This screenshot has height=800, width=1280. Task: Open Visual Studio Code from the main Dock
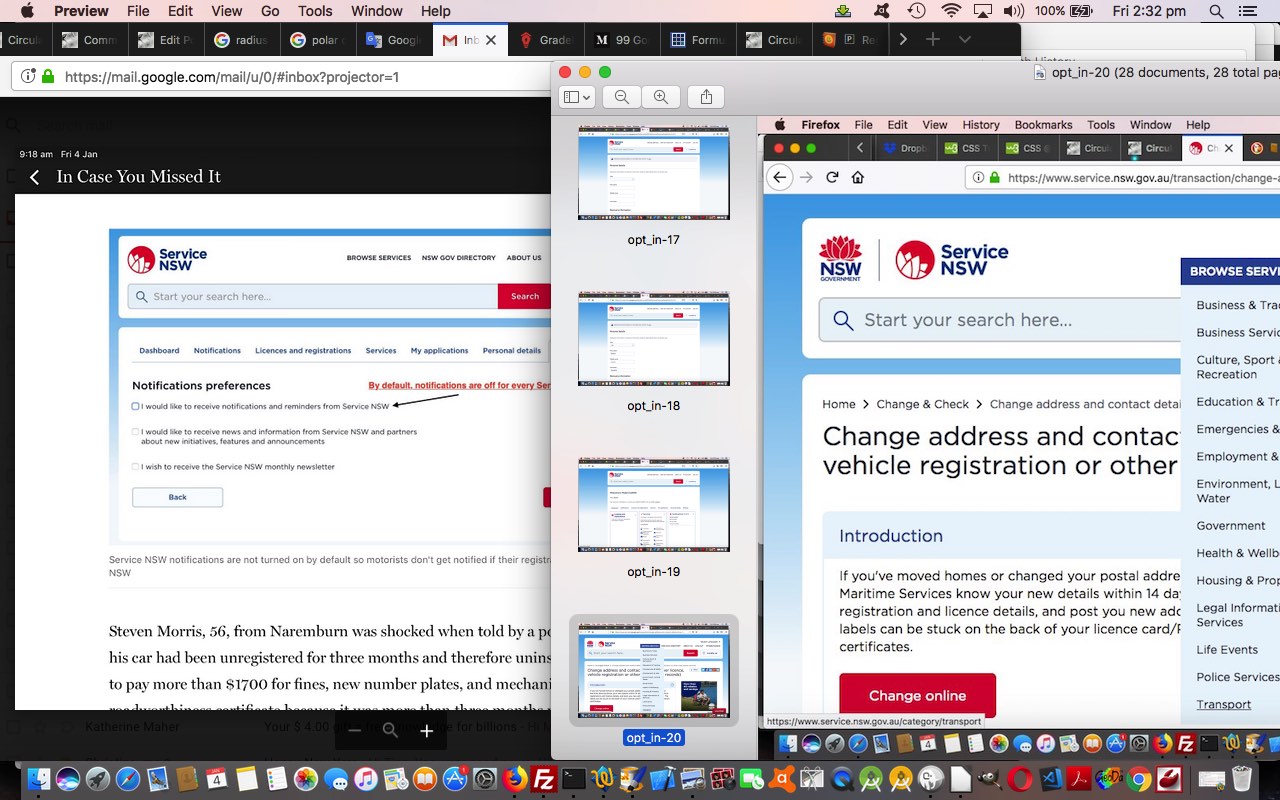[1051, 779]
